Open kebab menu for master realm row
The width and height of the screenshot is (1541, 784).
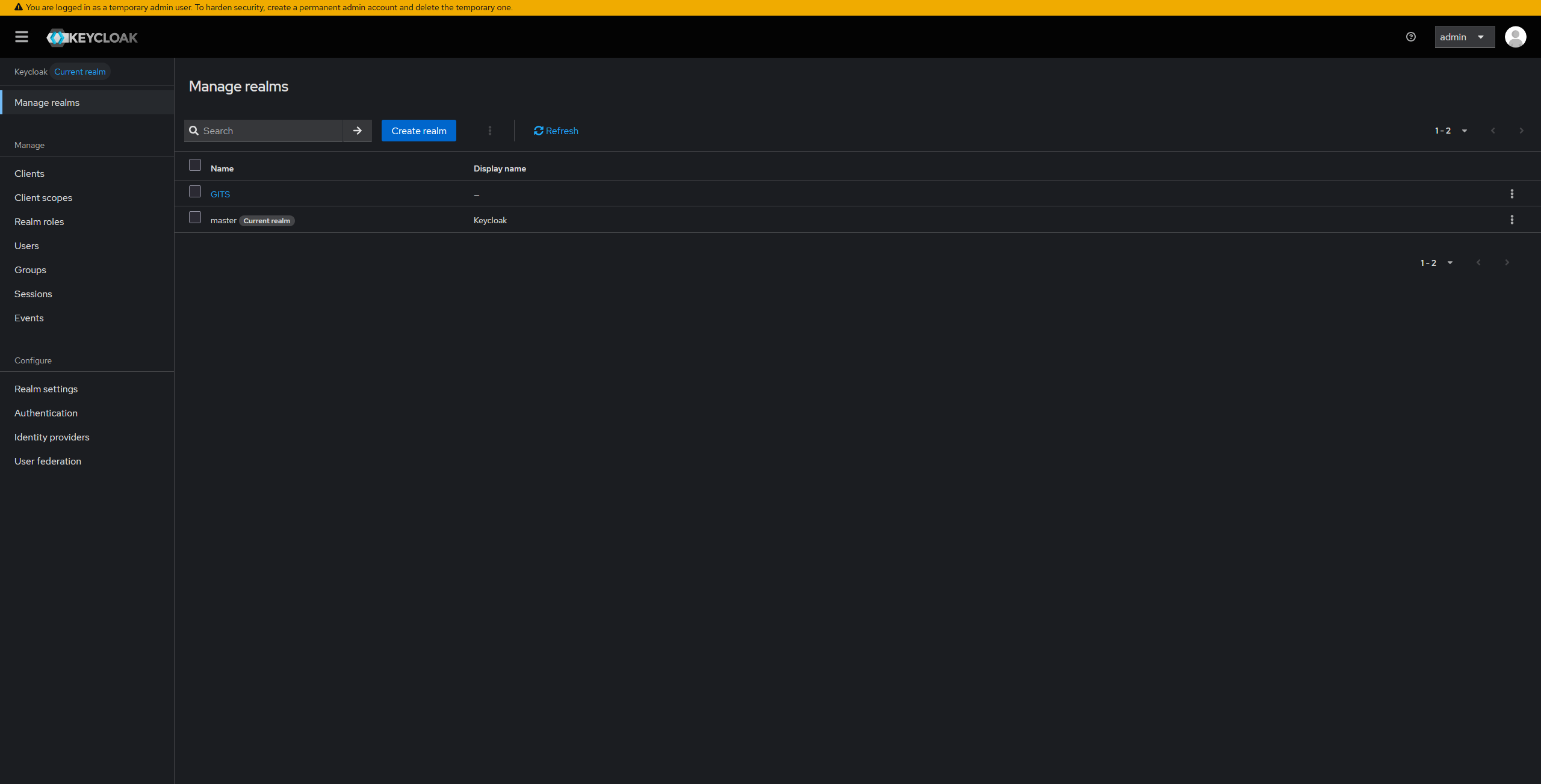coord(1512,220)
